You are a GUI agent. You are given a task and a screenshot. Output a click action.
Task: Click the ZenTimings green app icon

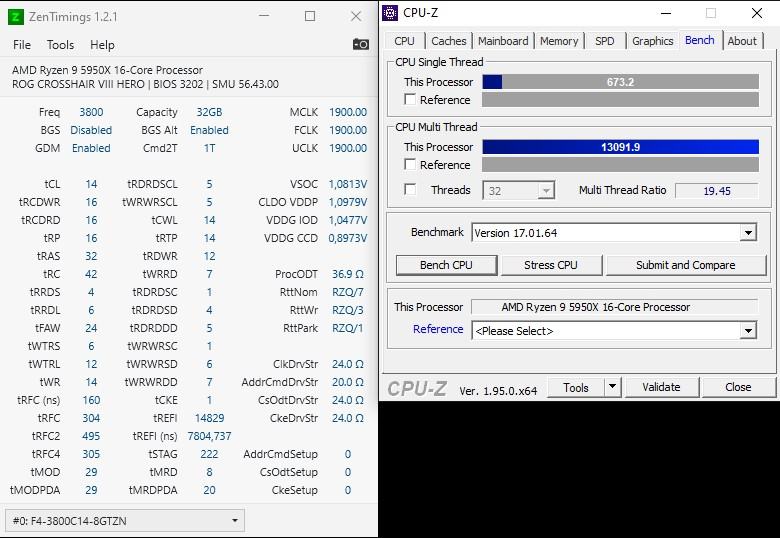[16, 17]
